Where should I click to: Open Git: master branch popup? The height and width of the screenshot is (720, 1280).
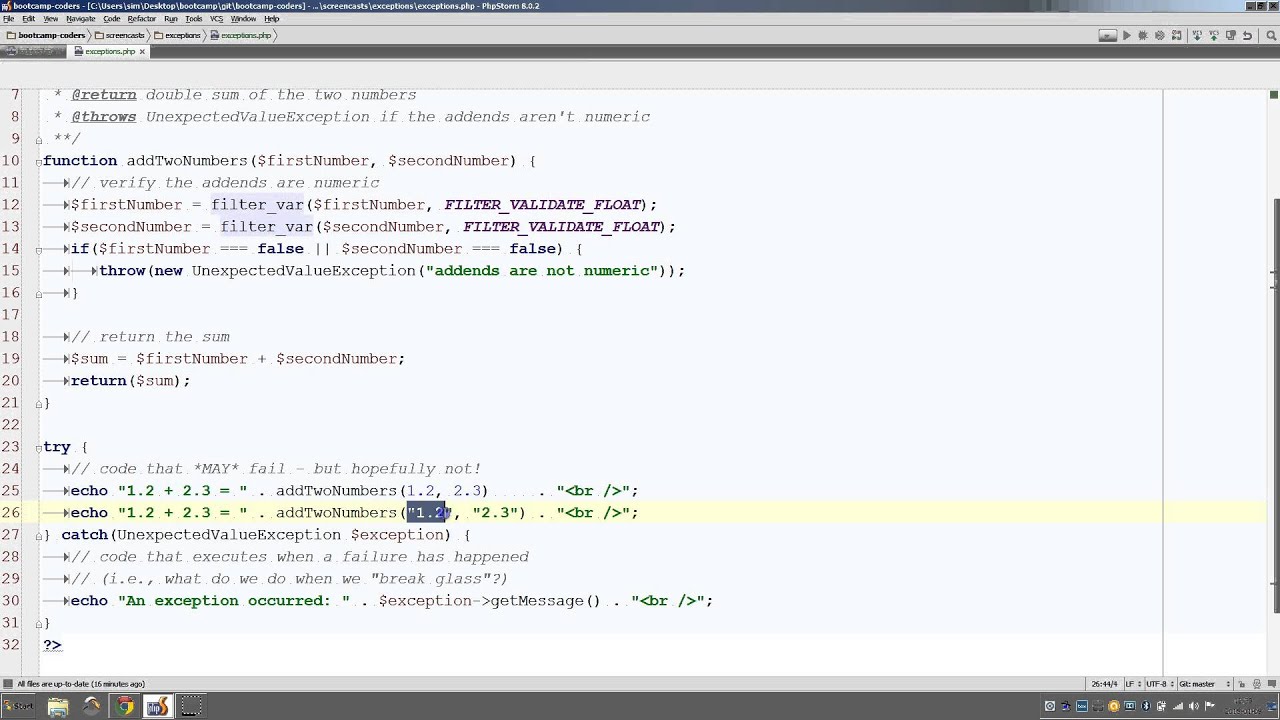click(1205, 684)
